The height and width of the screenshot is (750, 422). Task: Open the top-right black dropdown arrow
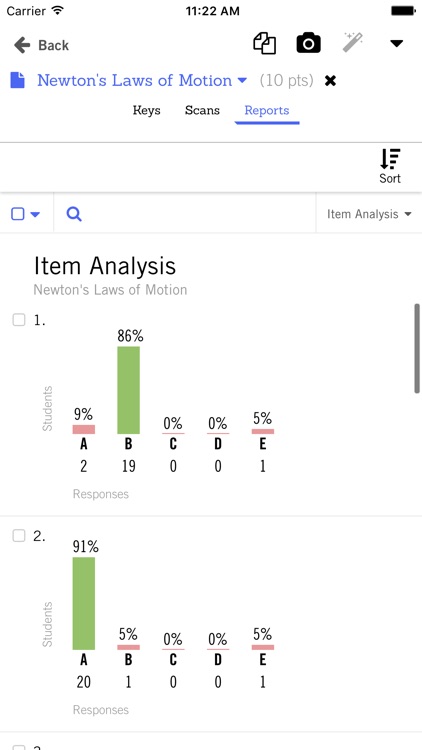397,44
